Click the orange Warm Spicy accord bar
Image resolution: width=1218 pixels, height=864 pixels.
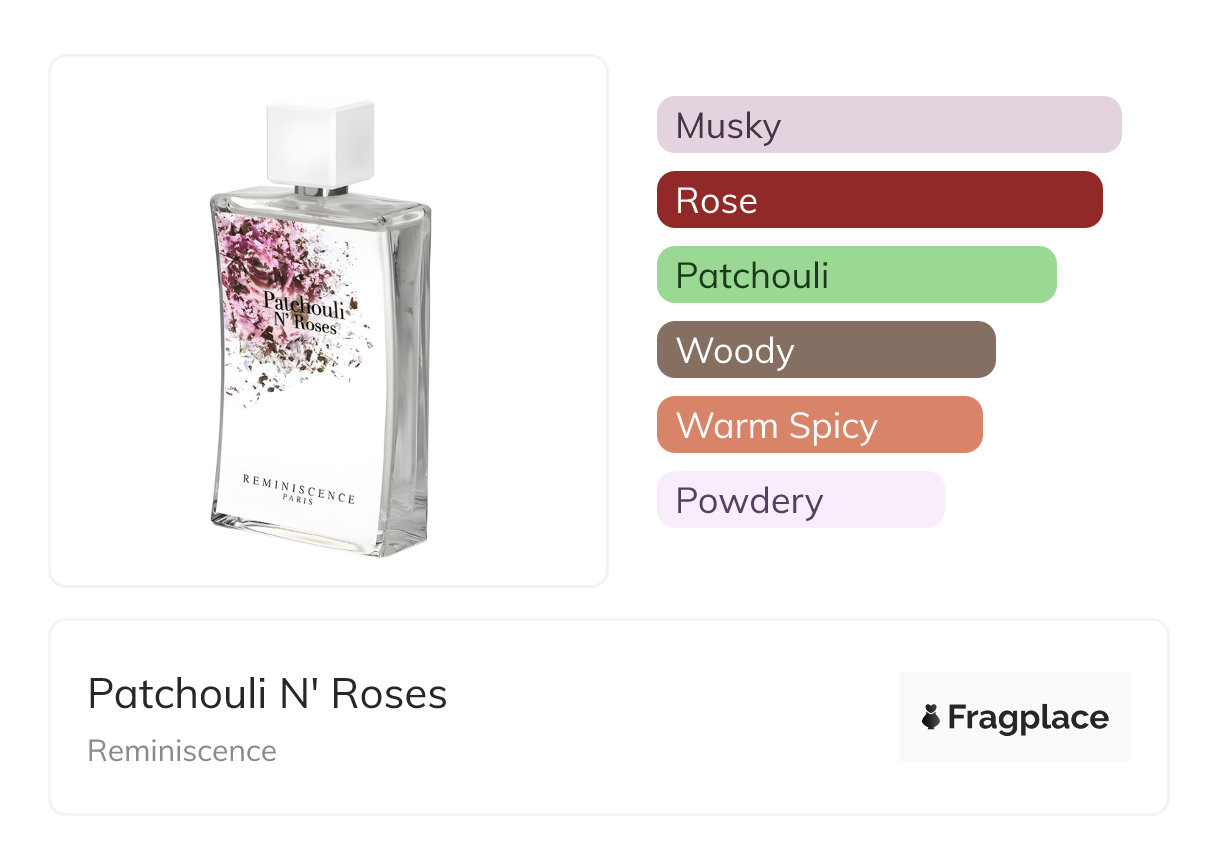click(818, 425)
